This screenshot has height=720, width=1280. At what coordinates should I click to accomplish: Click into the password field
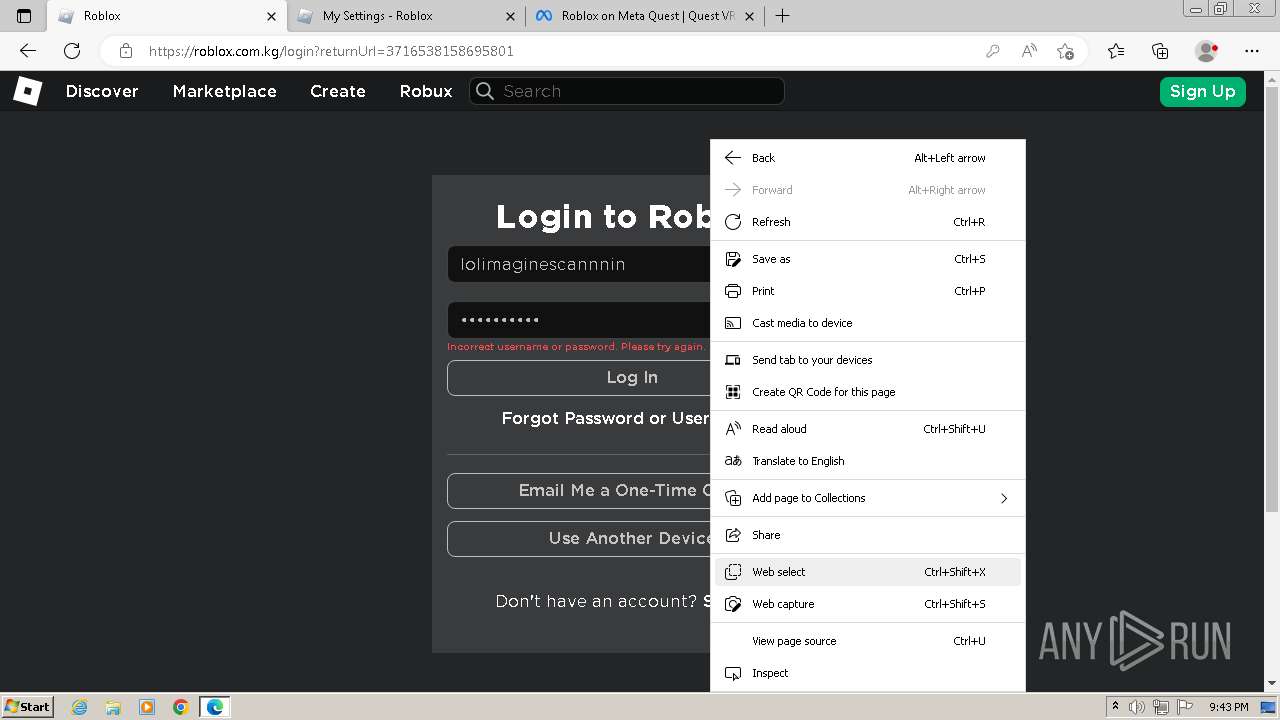[x=579, y=320]
